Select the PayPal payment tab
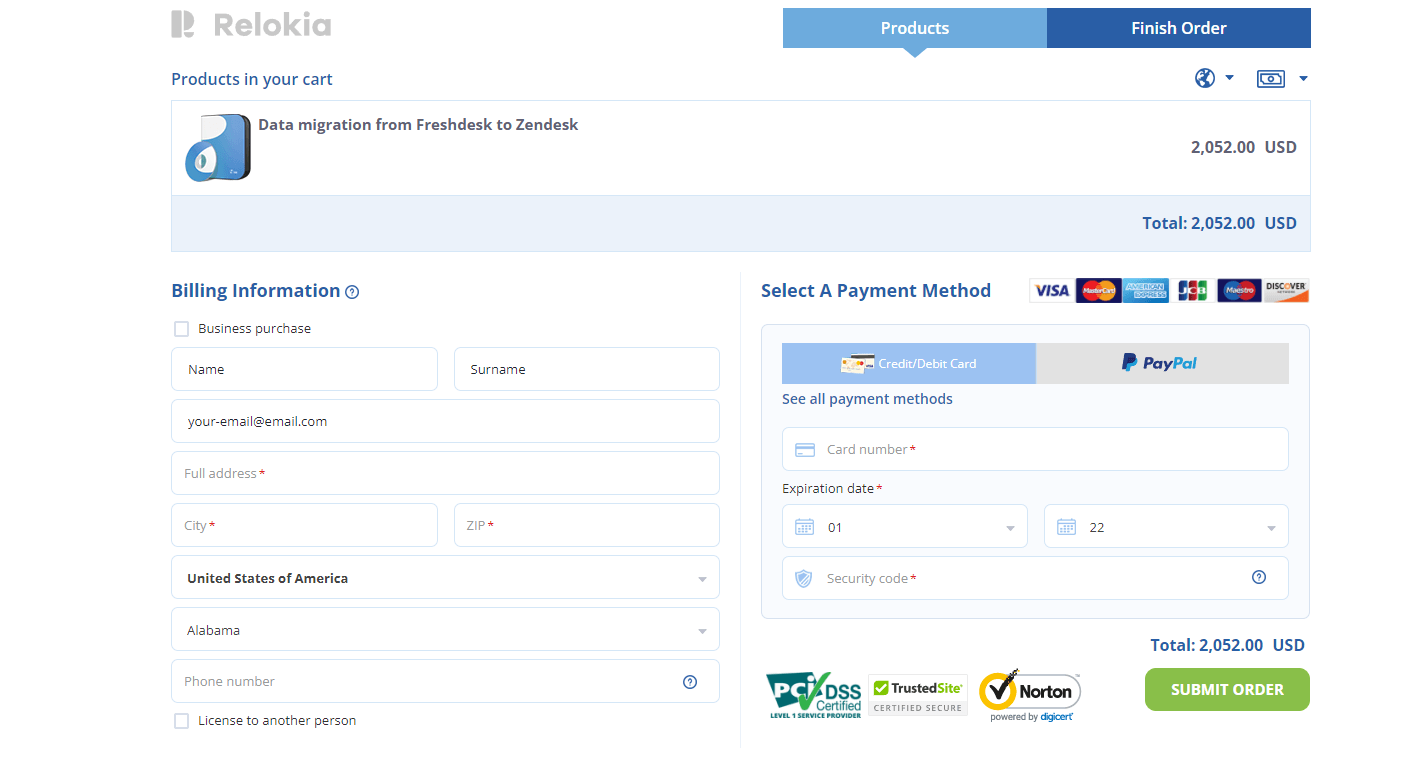 pos(1162,363)
